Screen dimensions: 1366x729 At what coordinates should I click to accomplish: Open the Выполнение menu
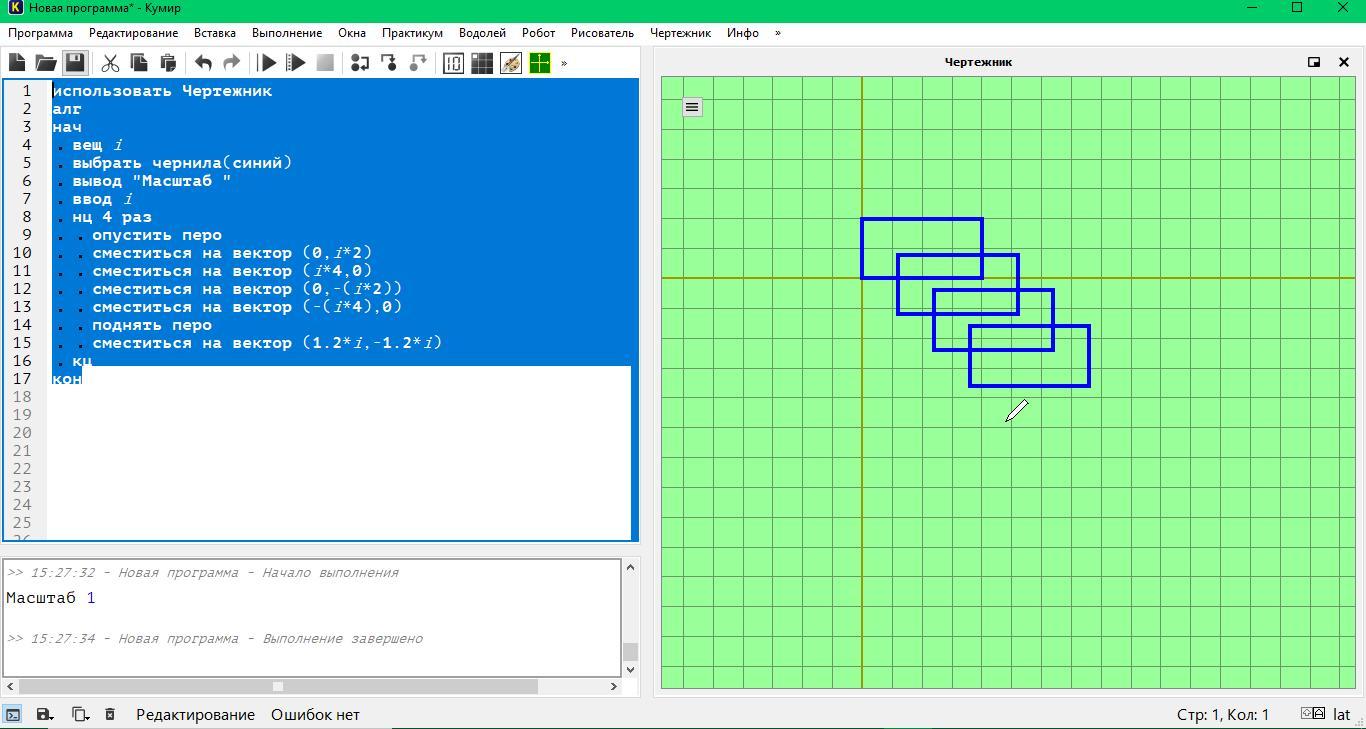[x=287, y=33]
